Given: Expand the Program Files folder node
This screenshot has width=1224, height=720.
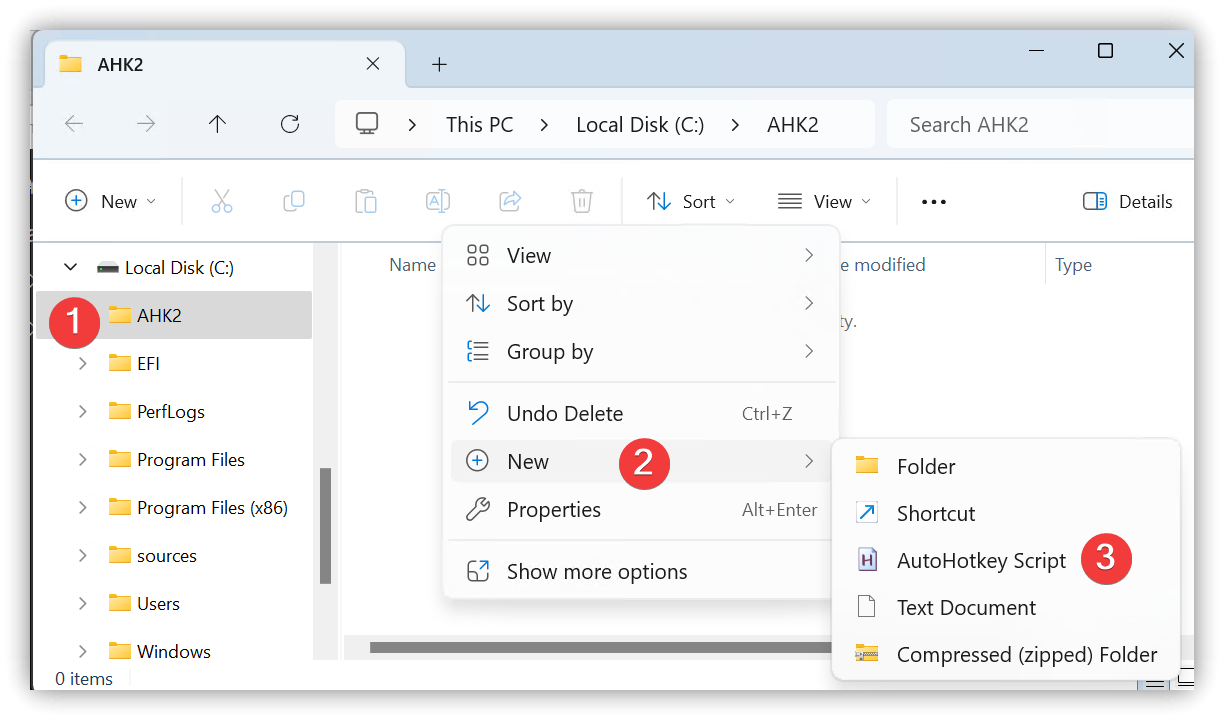Looking at the screenshot, I should 82,460.
